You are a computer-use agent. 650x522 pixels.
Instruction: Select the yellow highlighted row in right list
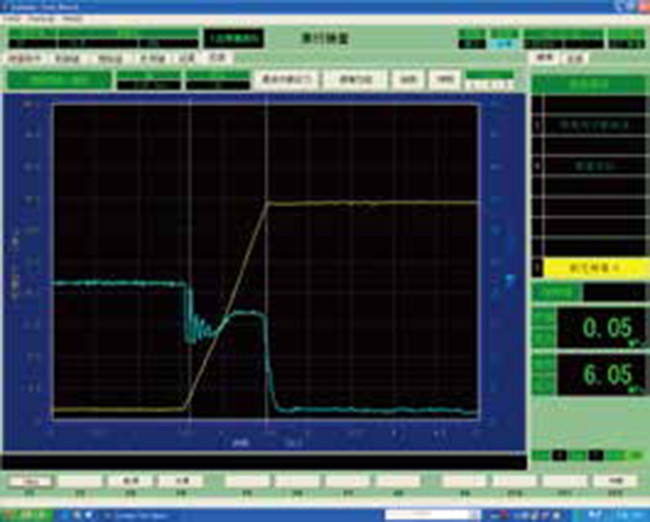coord(586,268)
